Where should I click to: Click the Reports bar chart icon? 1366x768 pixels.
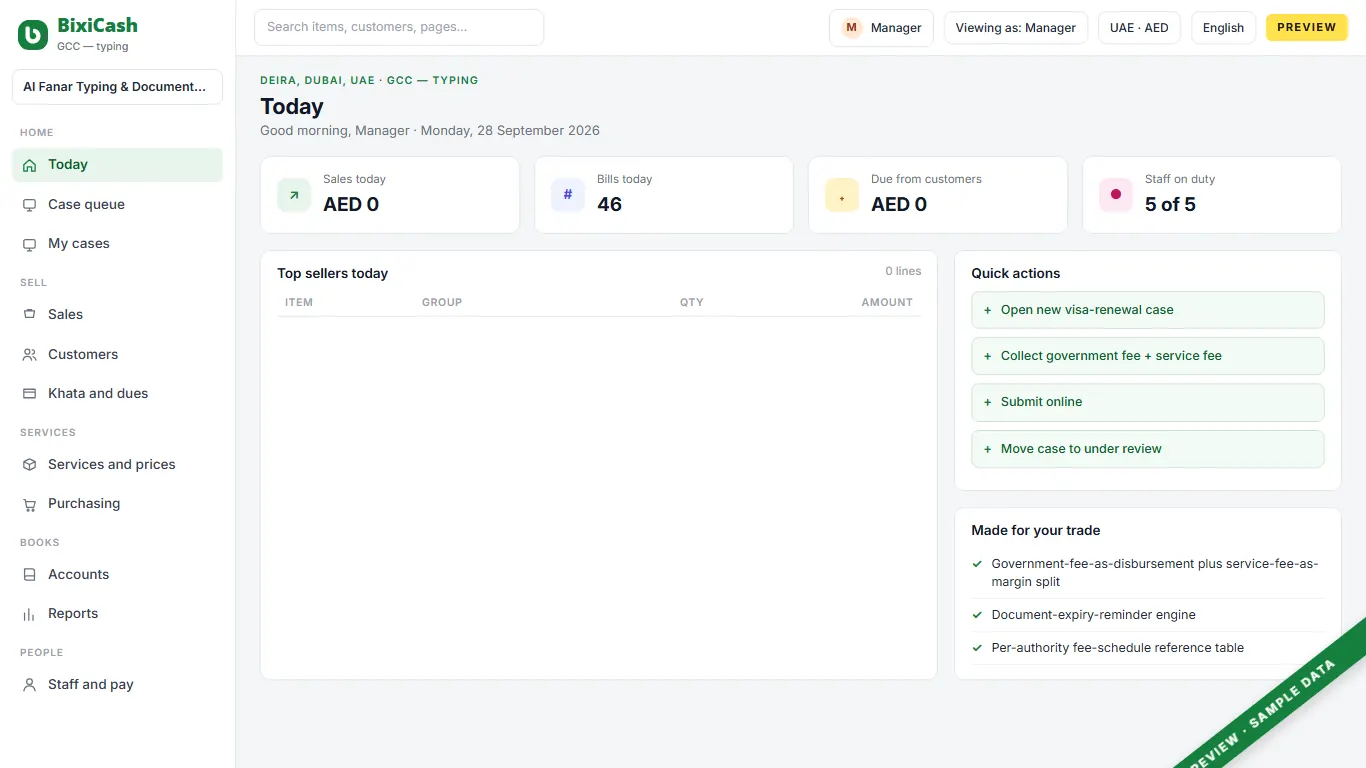(x=29, y=613)
